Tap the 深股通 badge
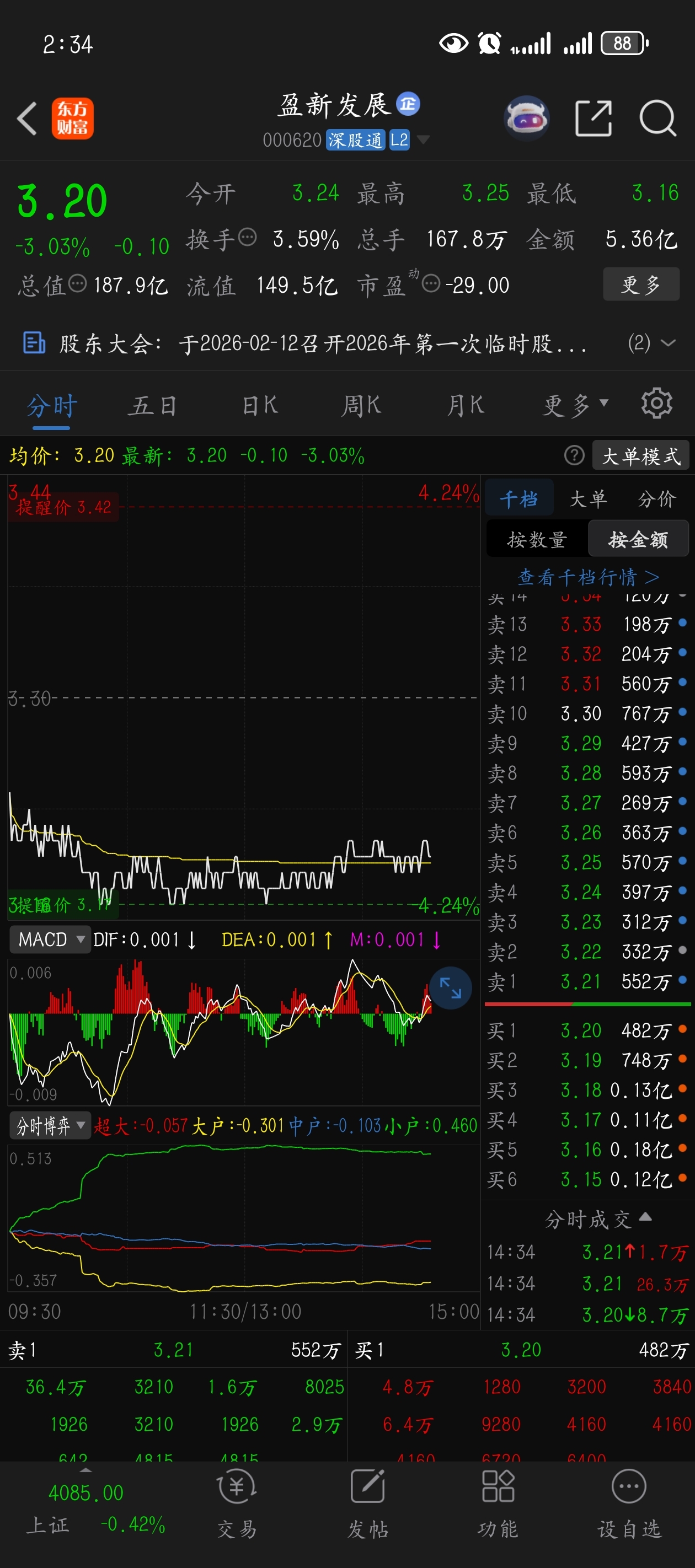695x1568 pixels. tap(356, 141)
